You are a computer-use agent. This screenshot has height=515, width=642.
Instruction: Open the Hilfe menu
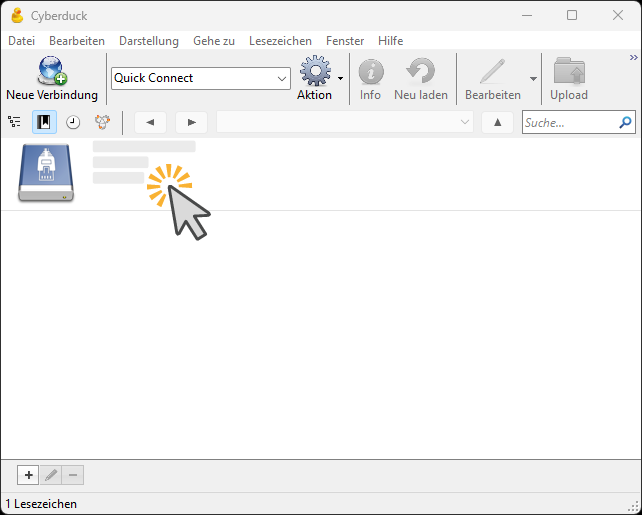pos(391,41)
